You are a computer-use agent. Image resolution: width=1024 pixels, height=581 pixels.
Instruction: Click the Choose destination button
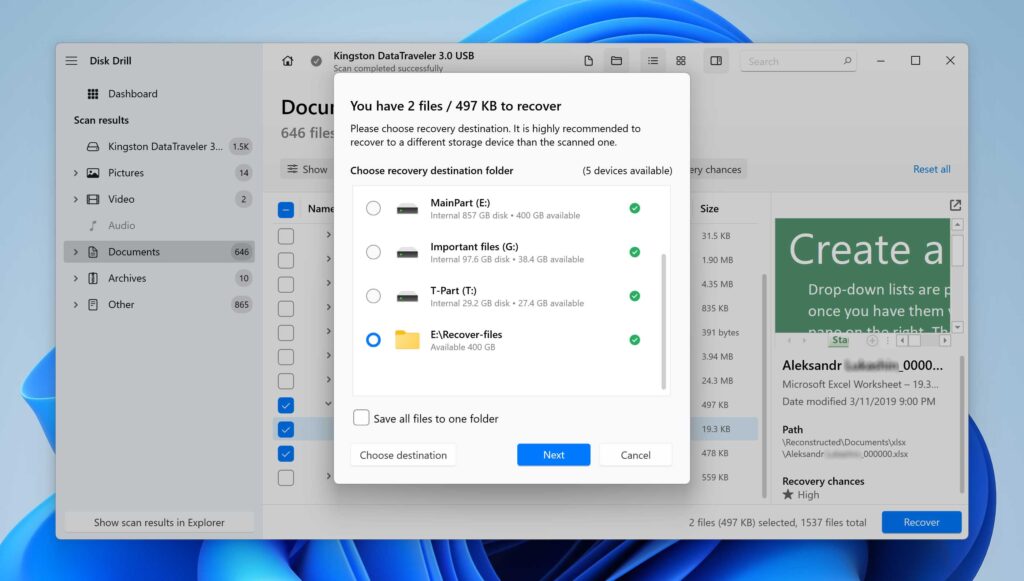point(403,454)
